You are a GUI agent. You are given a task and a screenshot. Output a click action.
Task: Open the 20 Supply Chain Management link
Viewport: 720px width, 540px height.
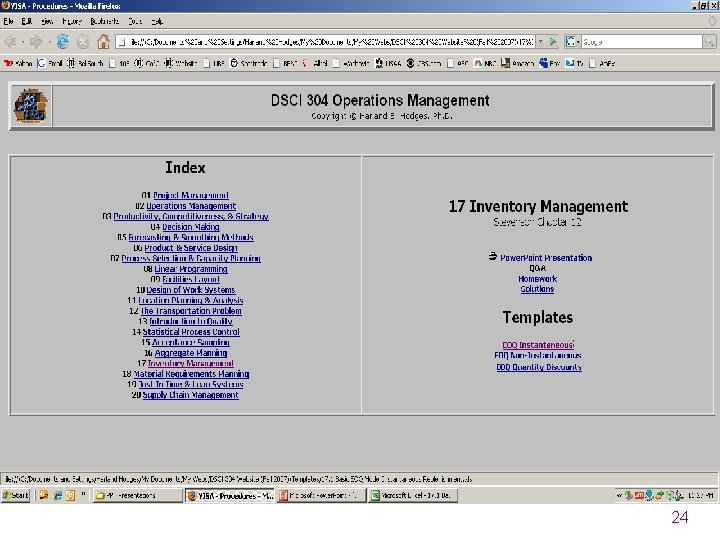191,395
